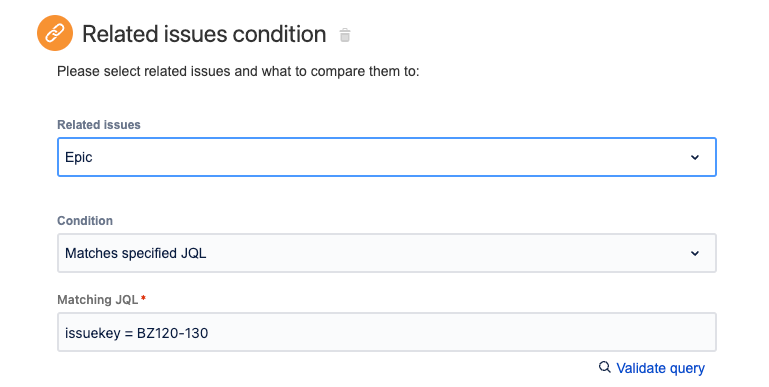Click the Condition field label
The width and height of the screenshot is (769, 387).
85,221
